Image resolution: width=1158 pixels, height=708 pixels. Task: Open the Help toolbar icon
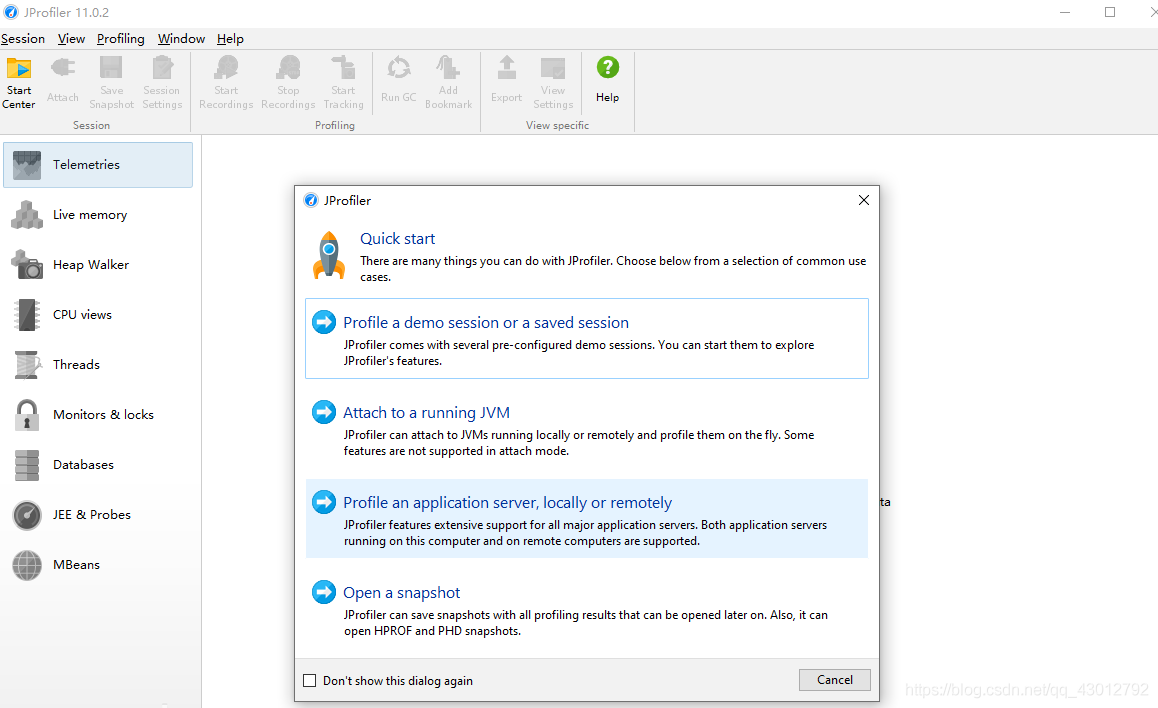[607, 80]
